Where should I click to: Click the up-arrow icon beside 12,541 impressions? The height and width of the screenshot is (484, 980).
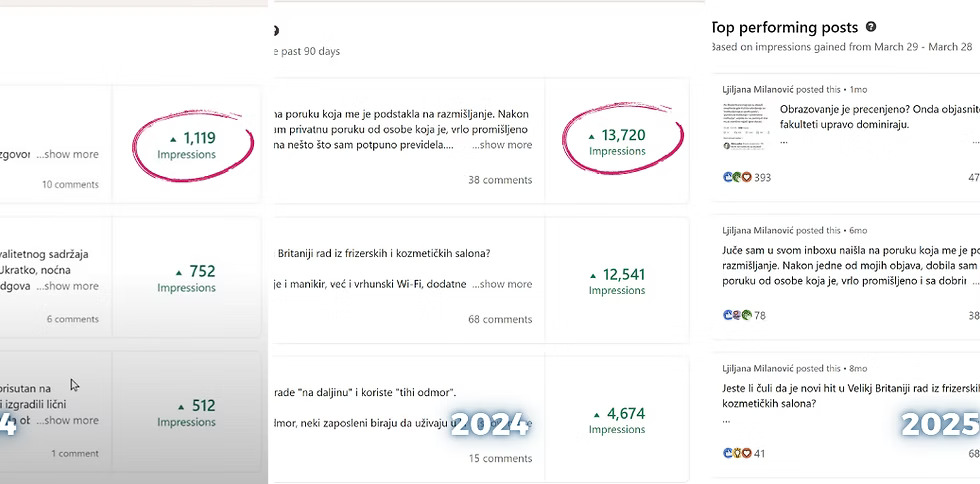click(x=593, y=274)
